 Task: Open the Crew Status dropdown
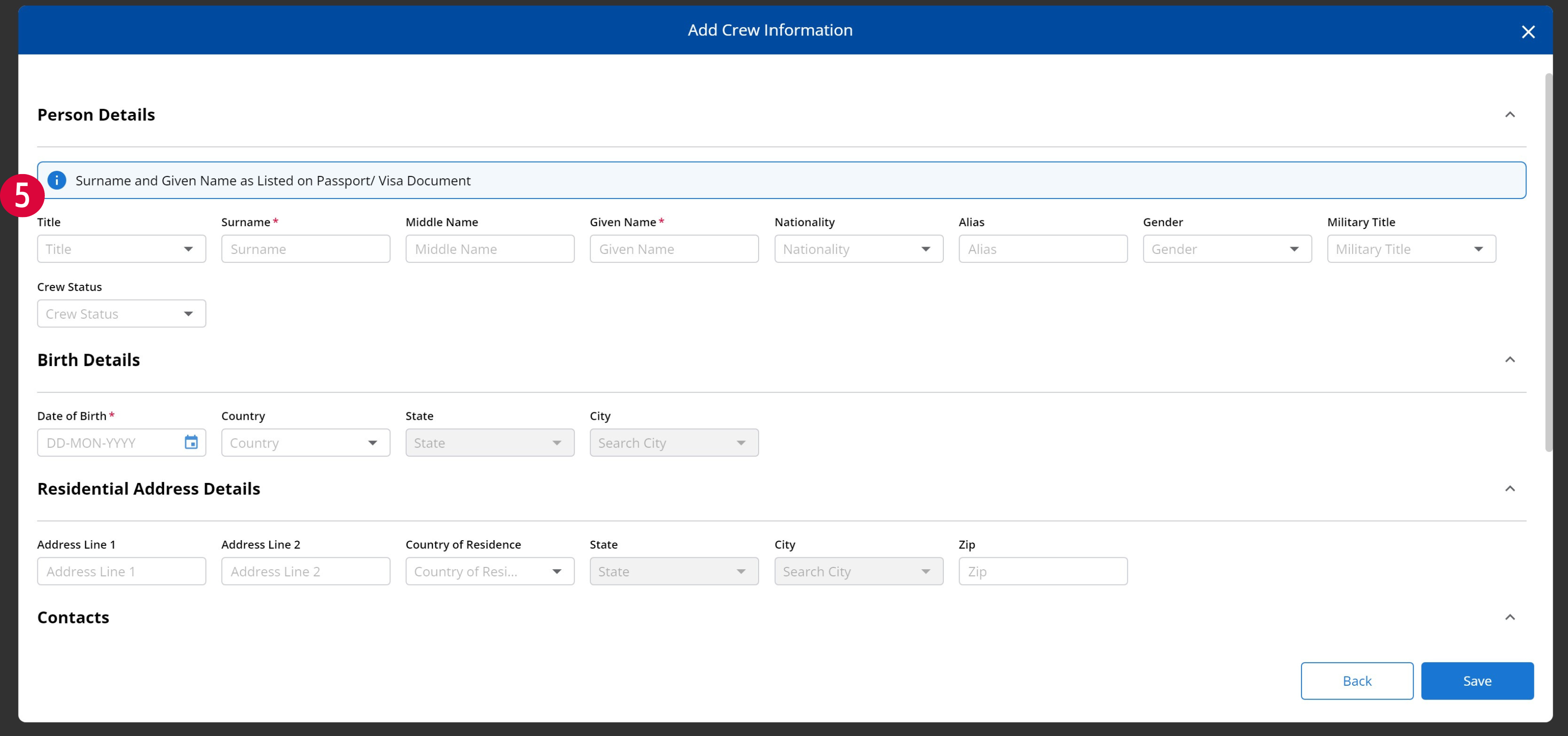122,313
